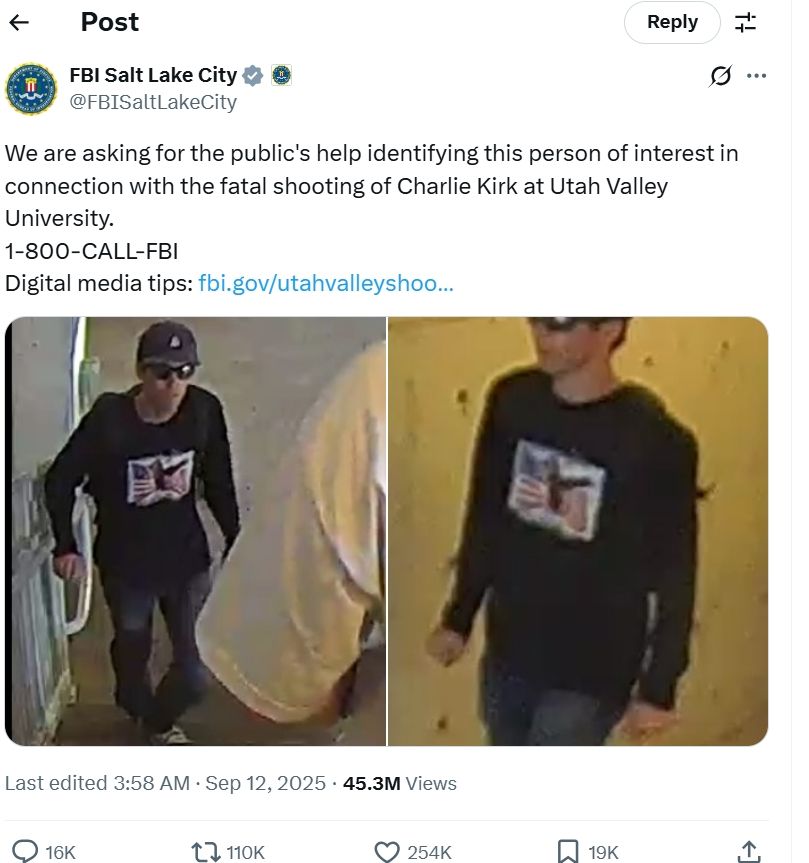The height and width of the screenshot is (863, 809).
Task: Click the share upload icon
Action: pyautogui.click(x=749, y=851)
